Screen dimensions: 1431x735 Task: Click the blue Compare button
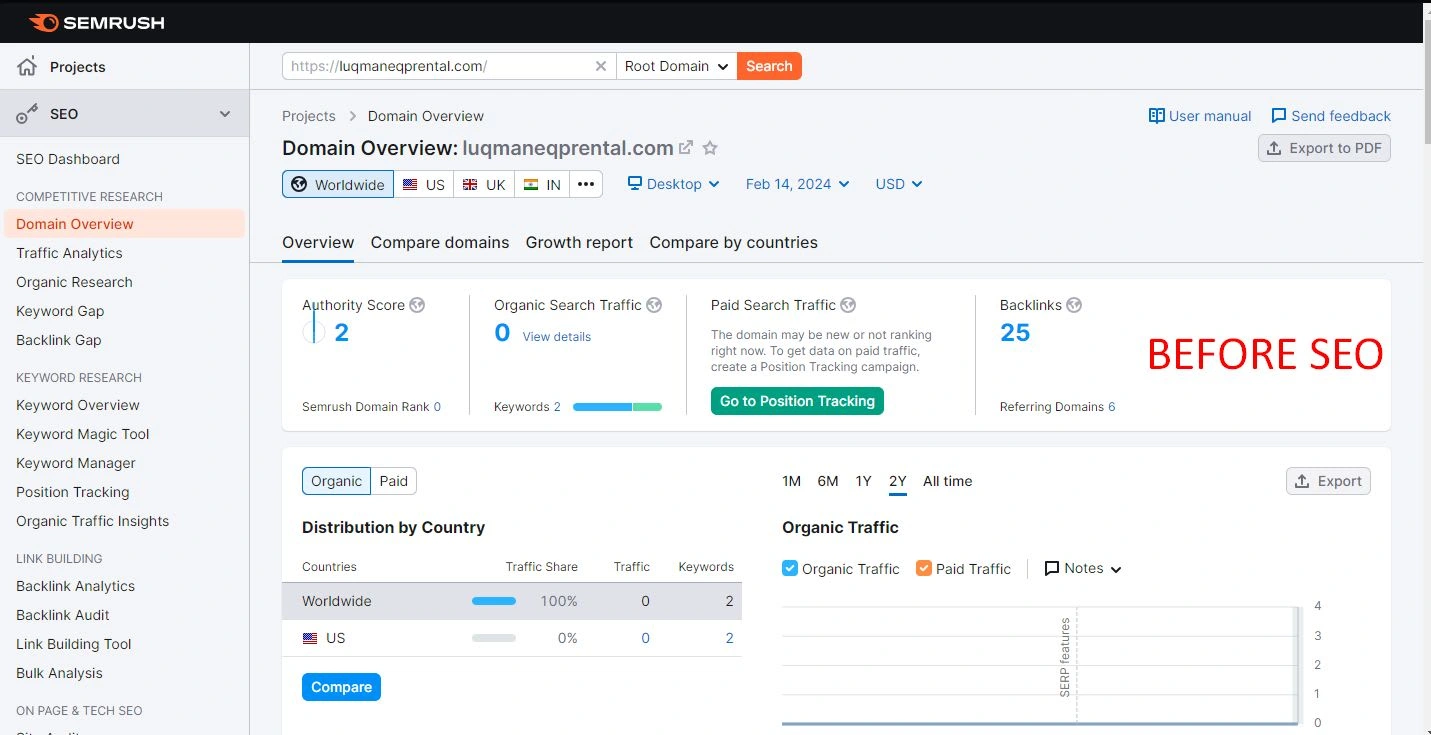pos(341,687)
